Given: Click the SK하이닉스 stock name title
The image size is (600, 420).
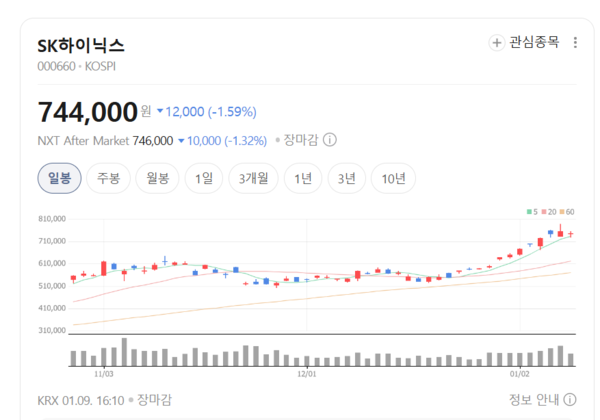Looking at the screenshot, I should click(81, 46).
